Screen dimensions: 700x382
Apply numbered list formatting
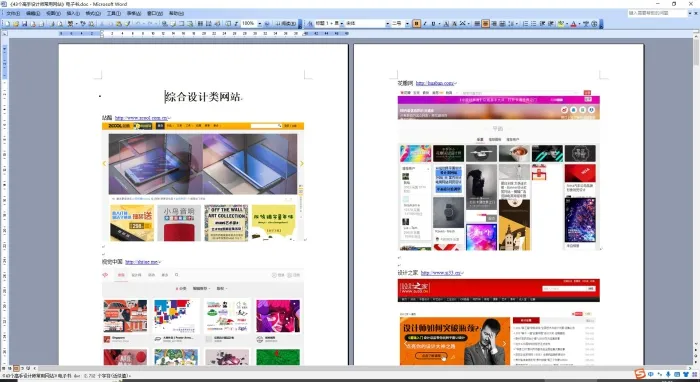[x=526, y=24]
